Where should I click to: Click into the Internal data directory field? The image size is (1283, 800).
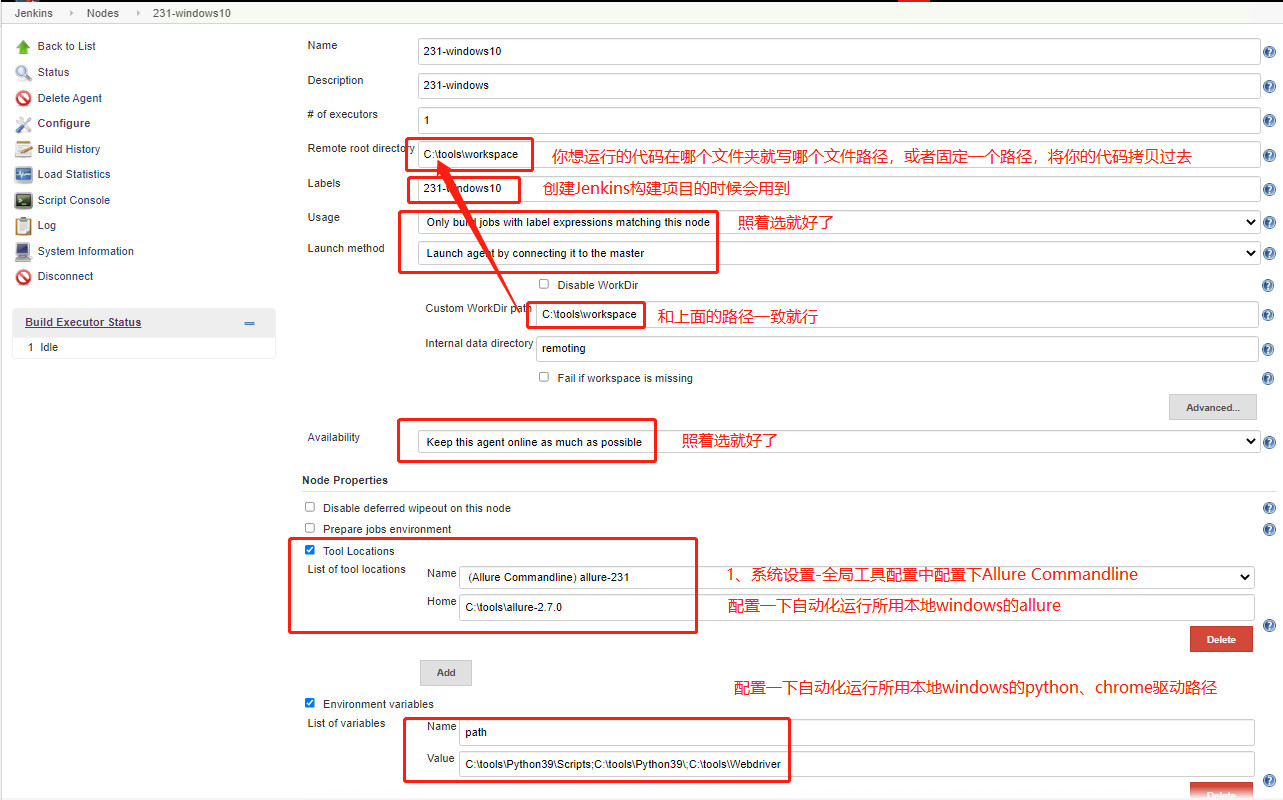pos(897,348)
